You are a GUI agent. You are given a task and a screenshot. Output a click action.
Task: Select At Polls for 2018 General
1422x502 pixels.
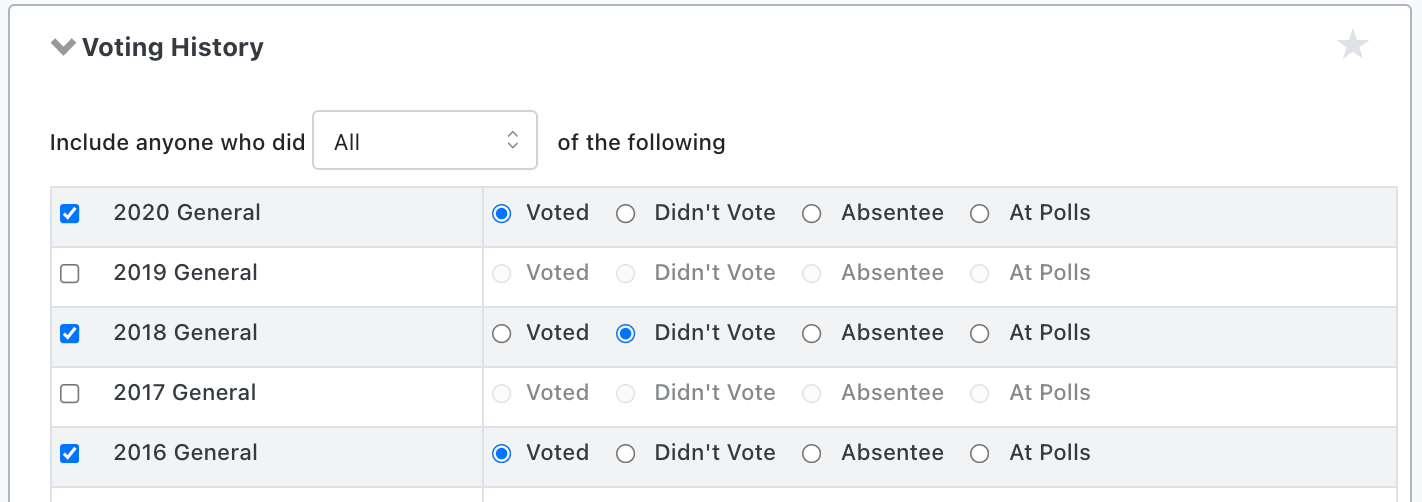point(980,333)
